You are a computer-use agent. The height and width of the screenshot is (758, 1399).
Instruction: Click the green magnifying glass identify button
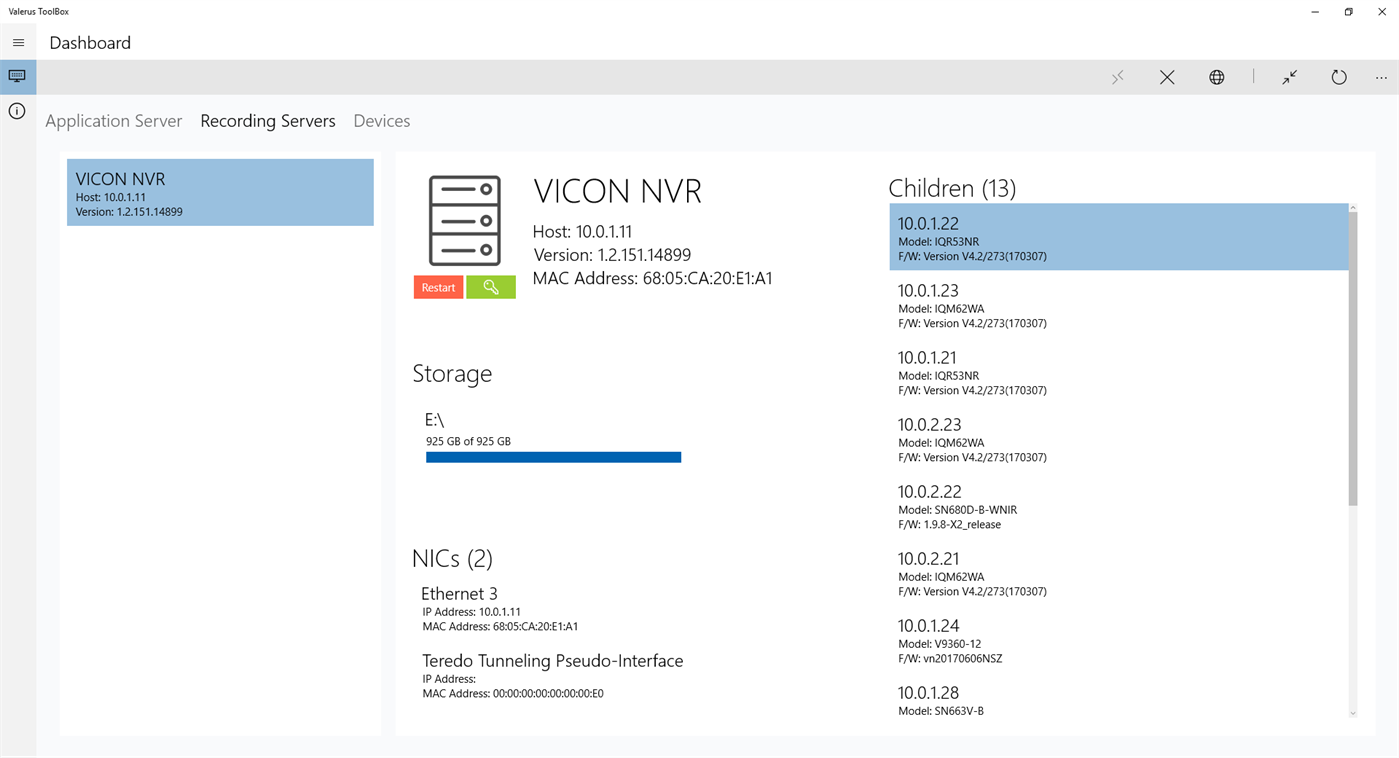(490, 287)
